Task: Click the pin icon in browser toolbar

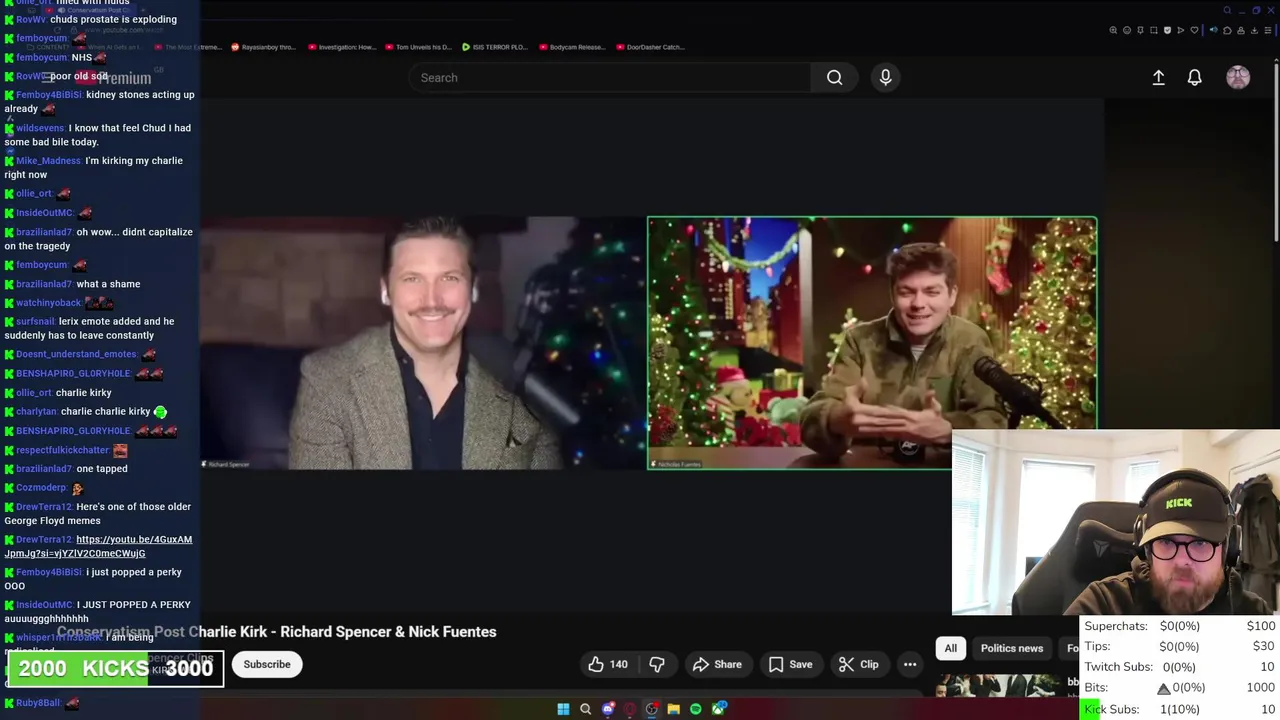Action: (1140, 30)
